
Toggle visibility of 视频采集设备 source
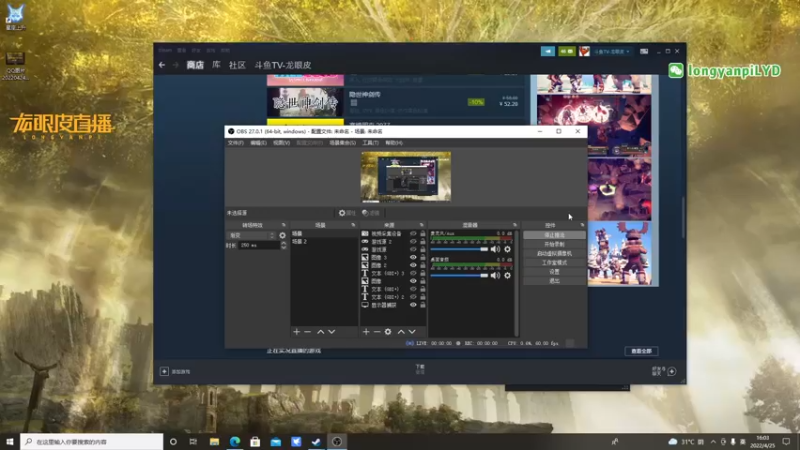pyautogui.click(x=413, y=234)
